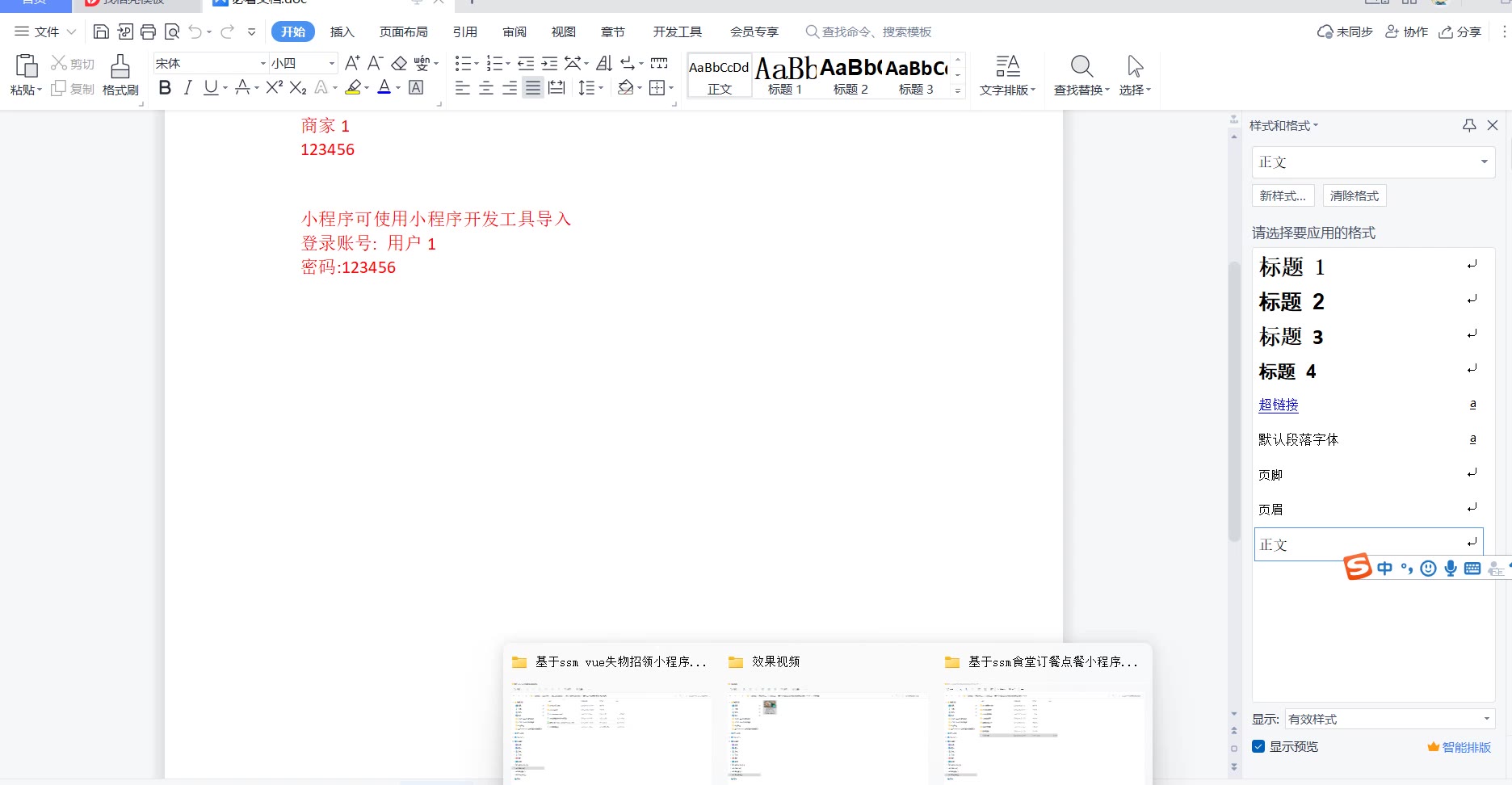Viewport: 1512px width, 785px height.
Task: Click the Sogou input microphone icon
Action: [1451, 569]
